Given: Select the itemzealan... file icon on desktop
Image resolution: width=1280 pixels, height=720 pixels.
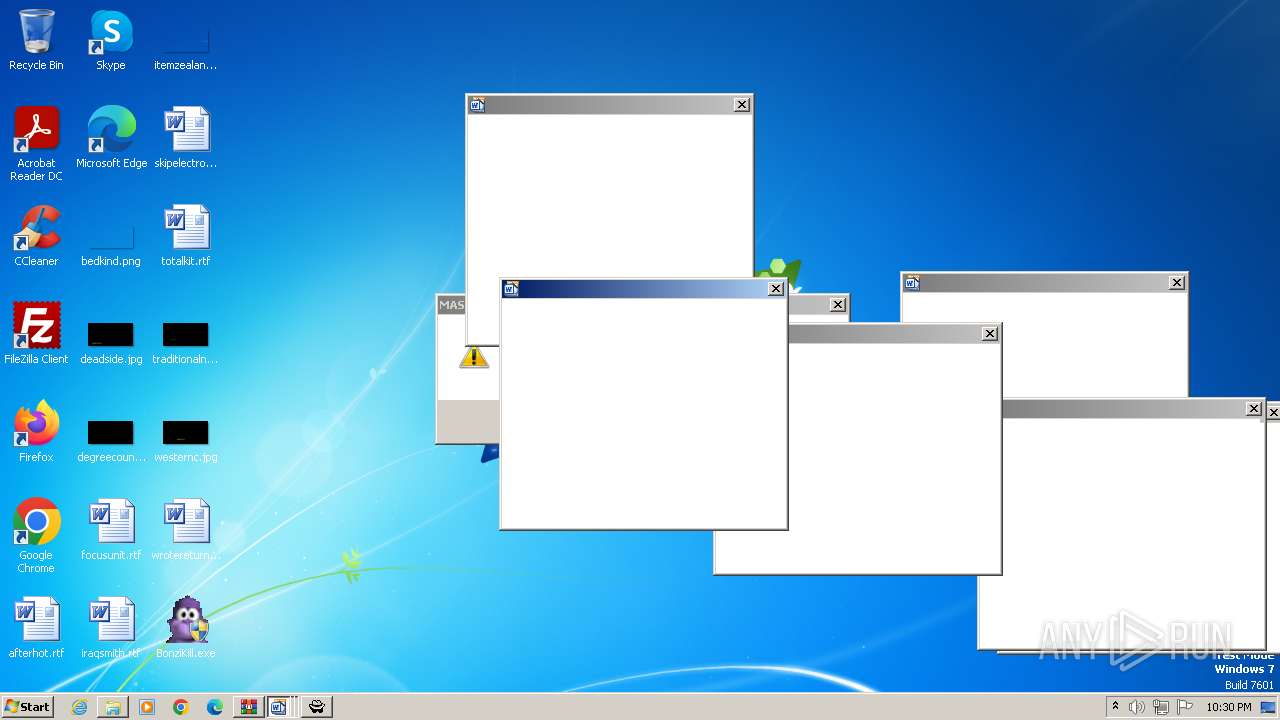Looking at the screenshot, I should click(185, 40).
